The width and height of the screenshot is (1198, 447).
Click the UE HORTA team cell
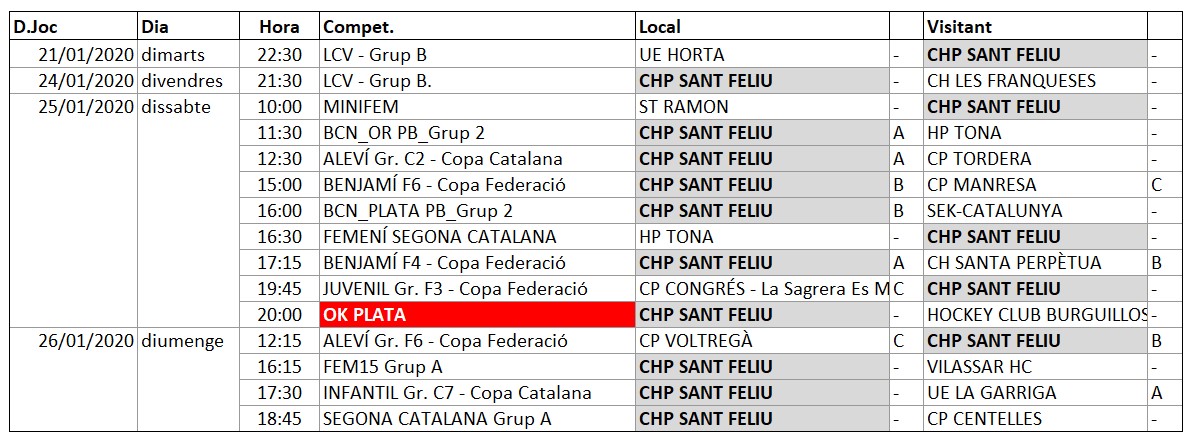point(762,55)
